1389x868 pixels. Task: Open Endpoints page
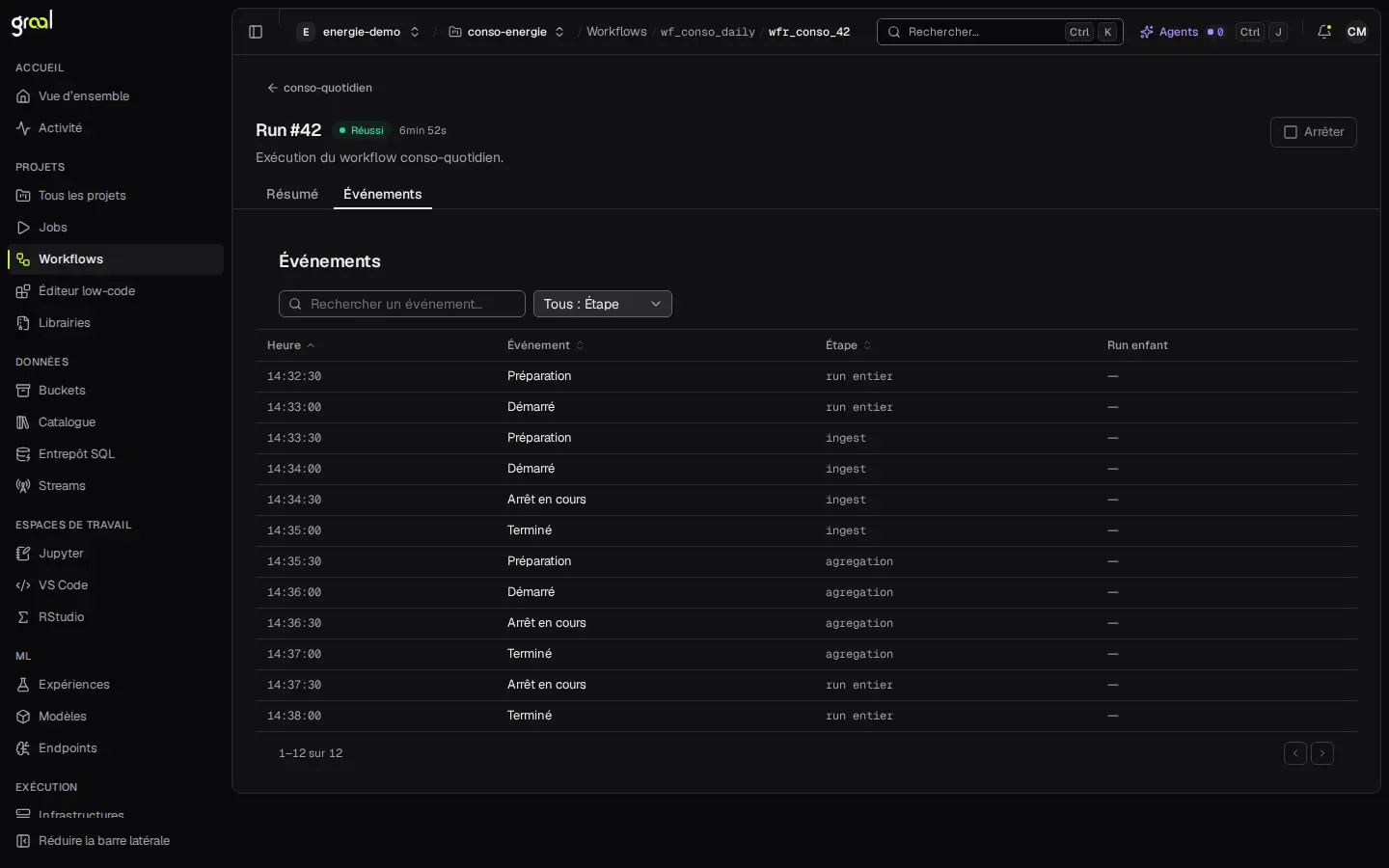tap(115, 748)
